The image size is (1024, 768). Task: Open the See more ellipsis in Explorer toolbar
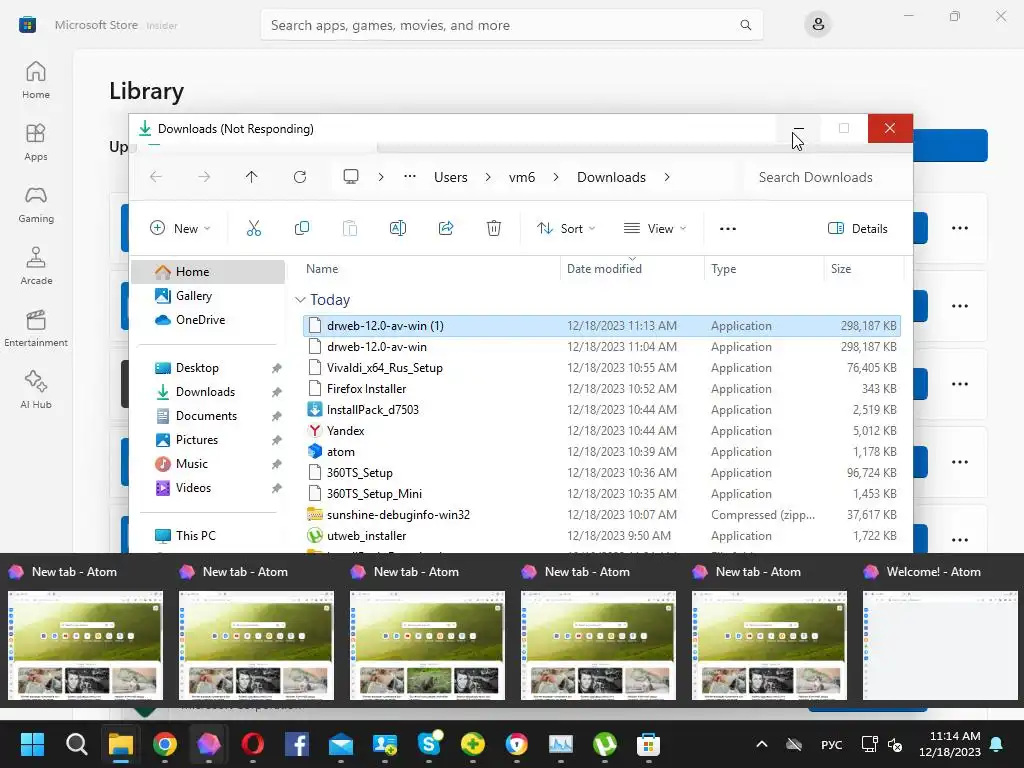[x=728, y=229]
